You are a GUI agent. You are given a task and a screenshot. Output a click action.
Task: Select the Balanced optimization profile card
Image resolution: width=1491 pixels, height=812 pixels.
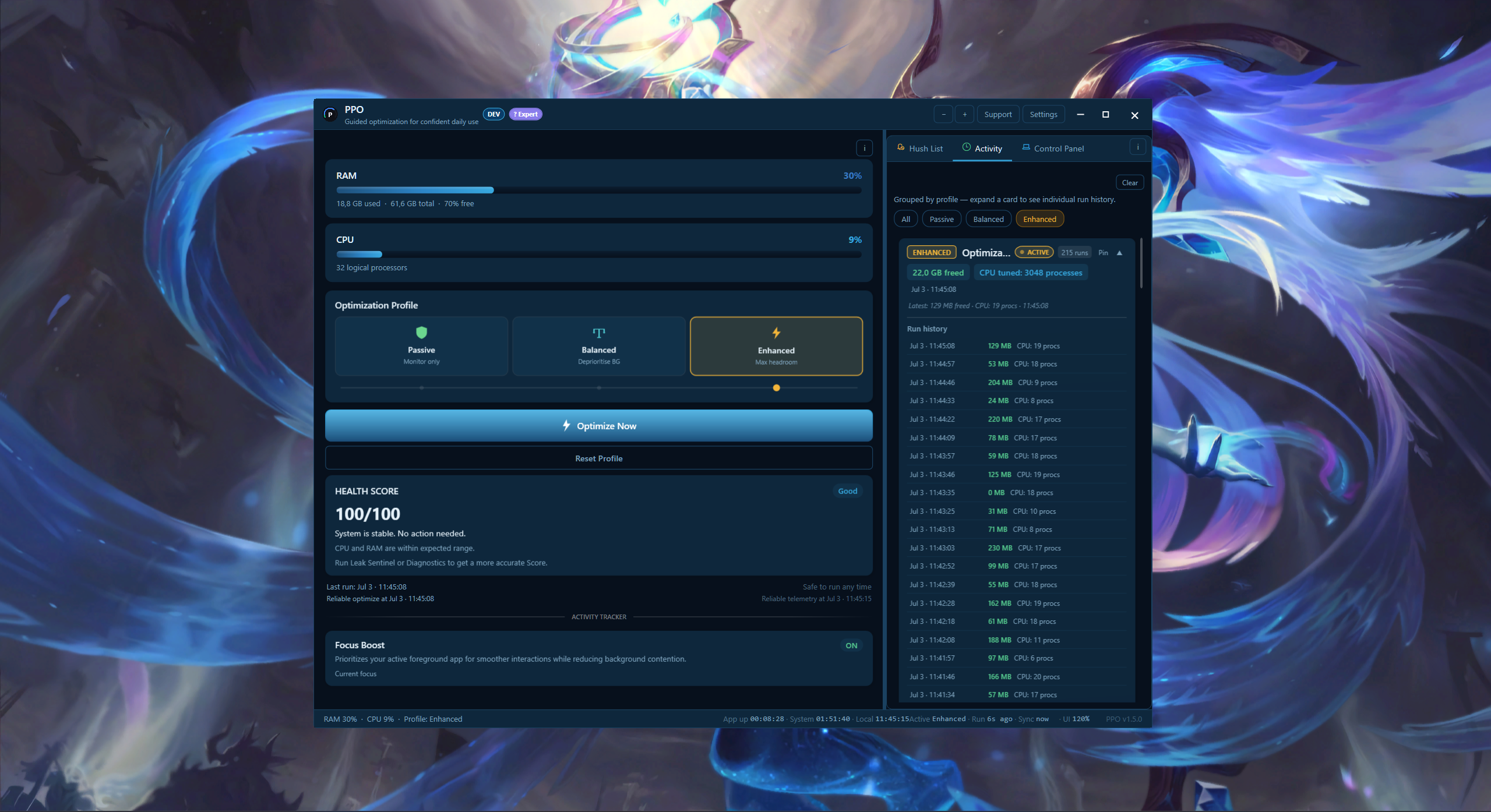click(x=599, y=346)
